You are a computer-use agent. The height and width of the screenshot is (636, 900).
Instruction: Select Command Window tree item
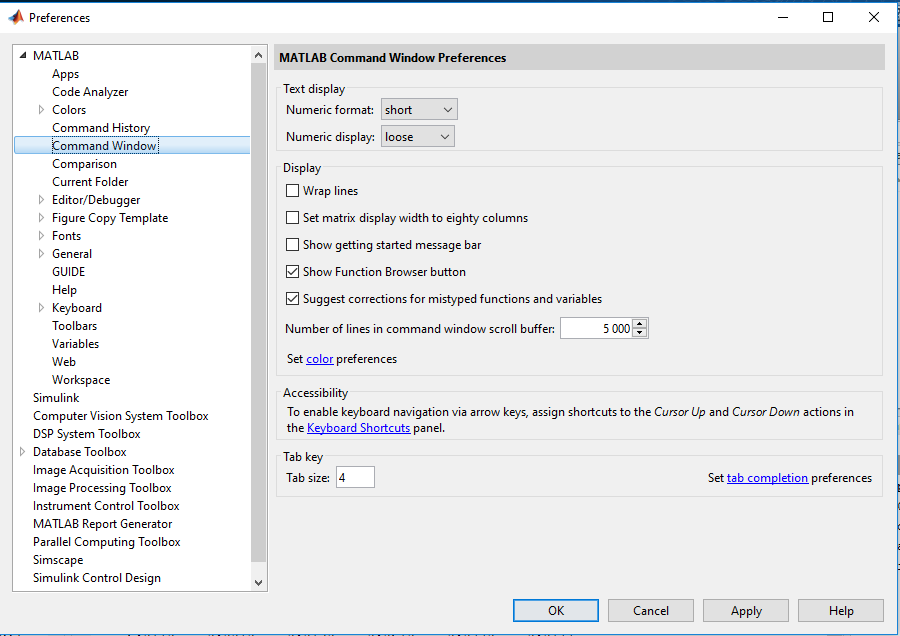click(104, 146)
